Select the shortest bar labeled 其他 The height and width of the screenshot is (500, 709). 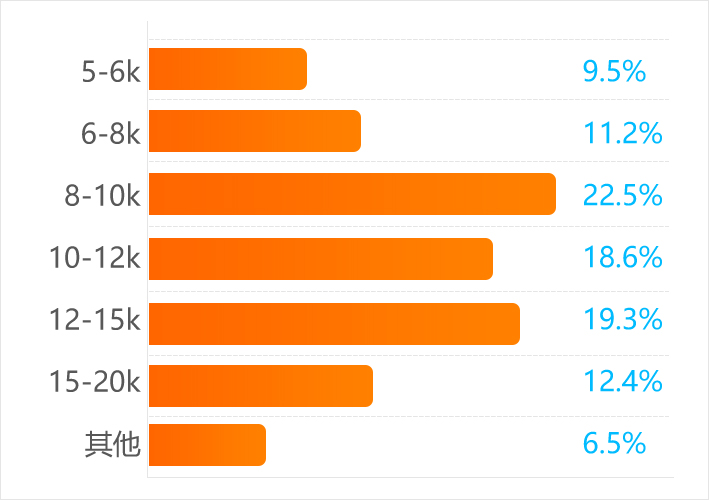[207, 445]
